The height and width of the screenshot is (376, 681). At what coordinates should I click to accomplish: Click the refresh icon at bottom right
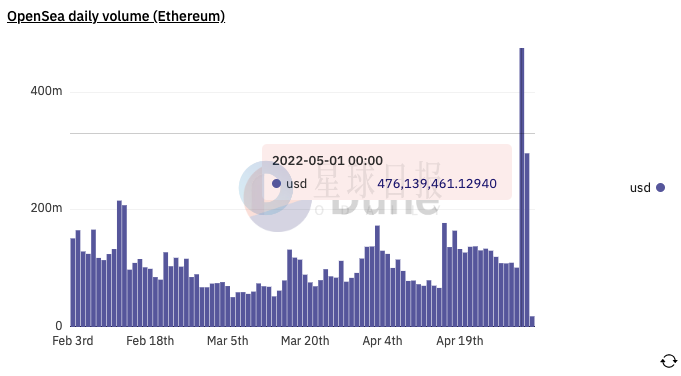tap(669, 361)
